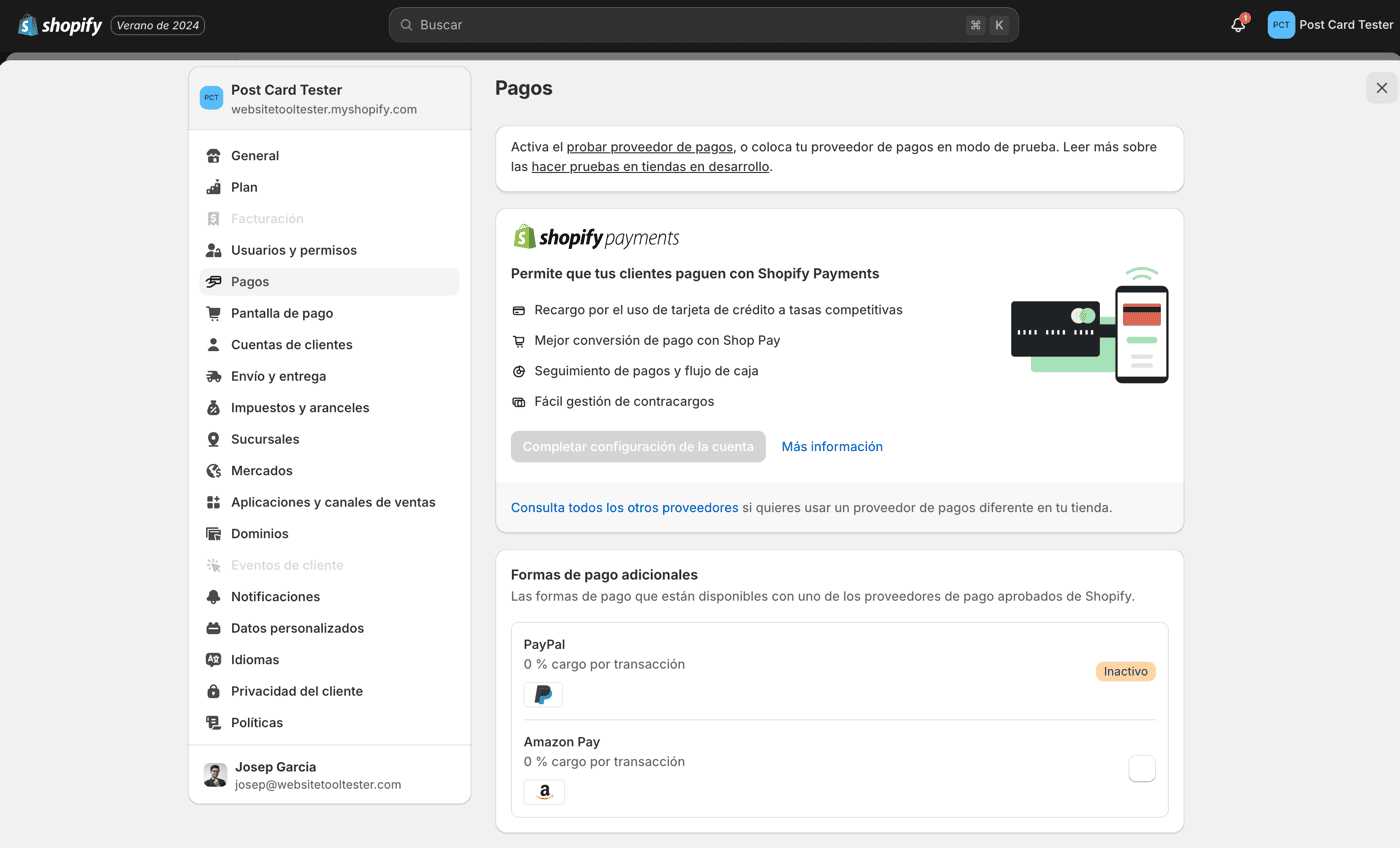Viewport: 1400px width, 848px height.
Task: Click the Shopify logo in top bar
Action: tap(60, 25)
